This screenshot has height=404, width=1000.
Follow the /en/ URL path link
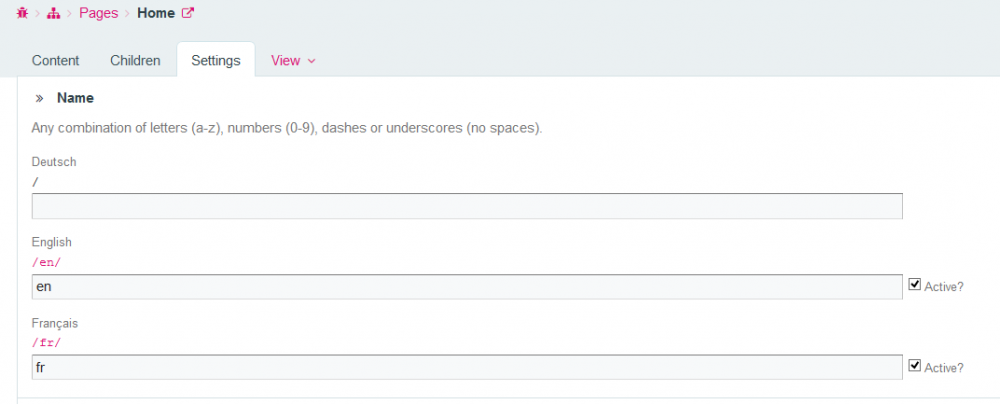click(x=47, y=261)
